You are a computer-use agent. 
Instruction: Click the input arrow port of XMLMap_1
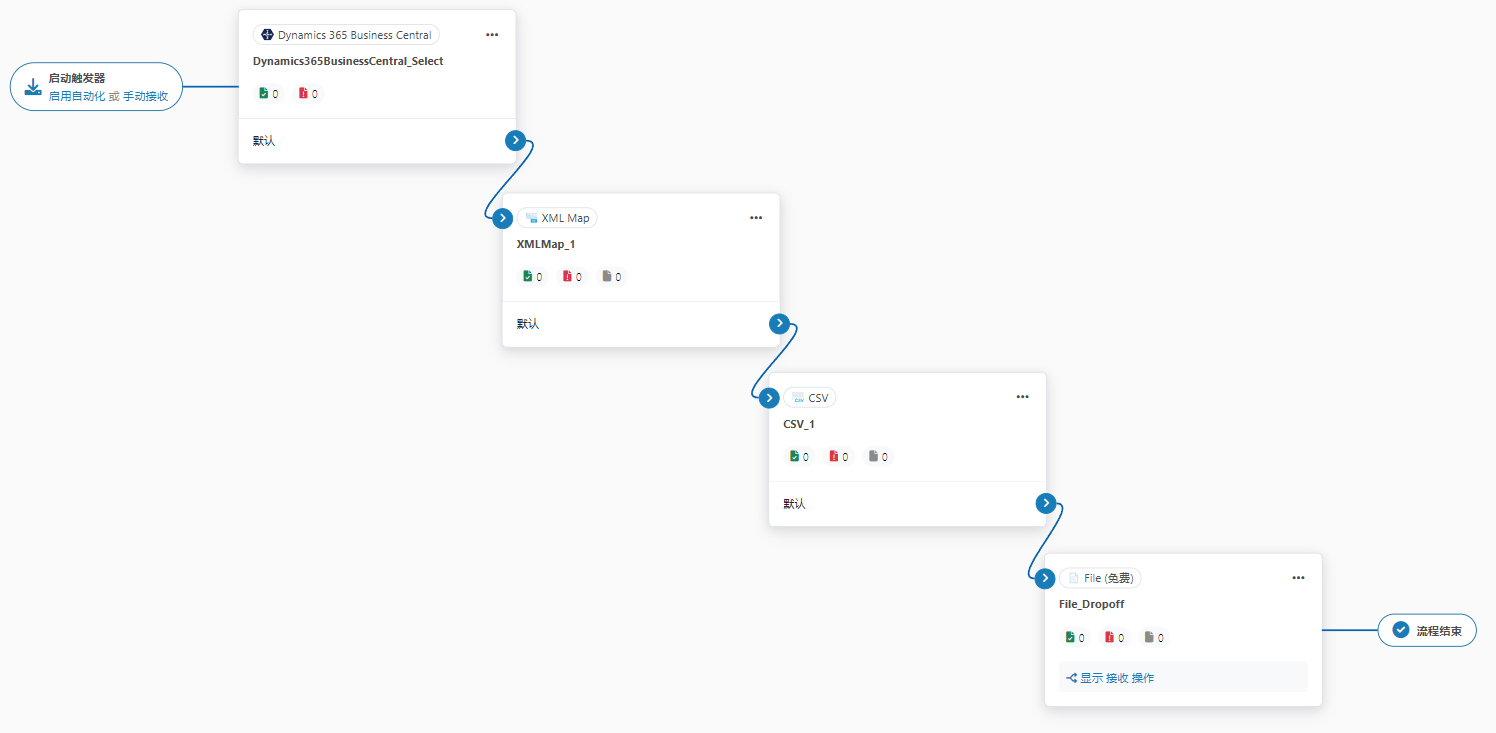pyautogui.click(x=503, y=218)
